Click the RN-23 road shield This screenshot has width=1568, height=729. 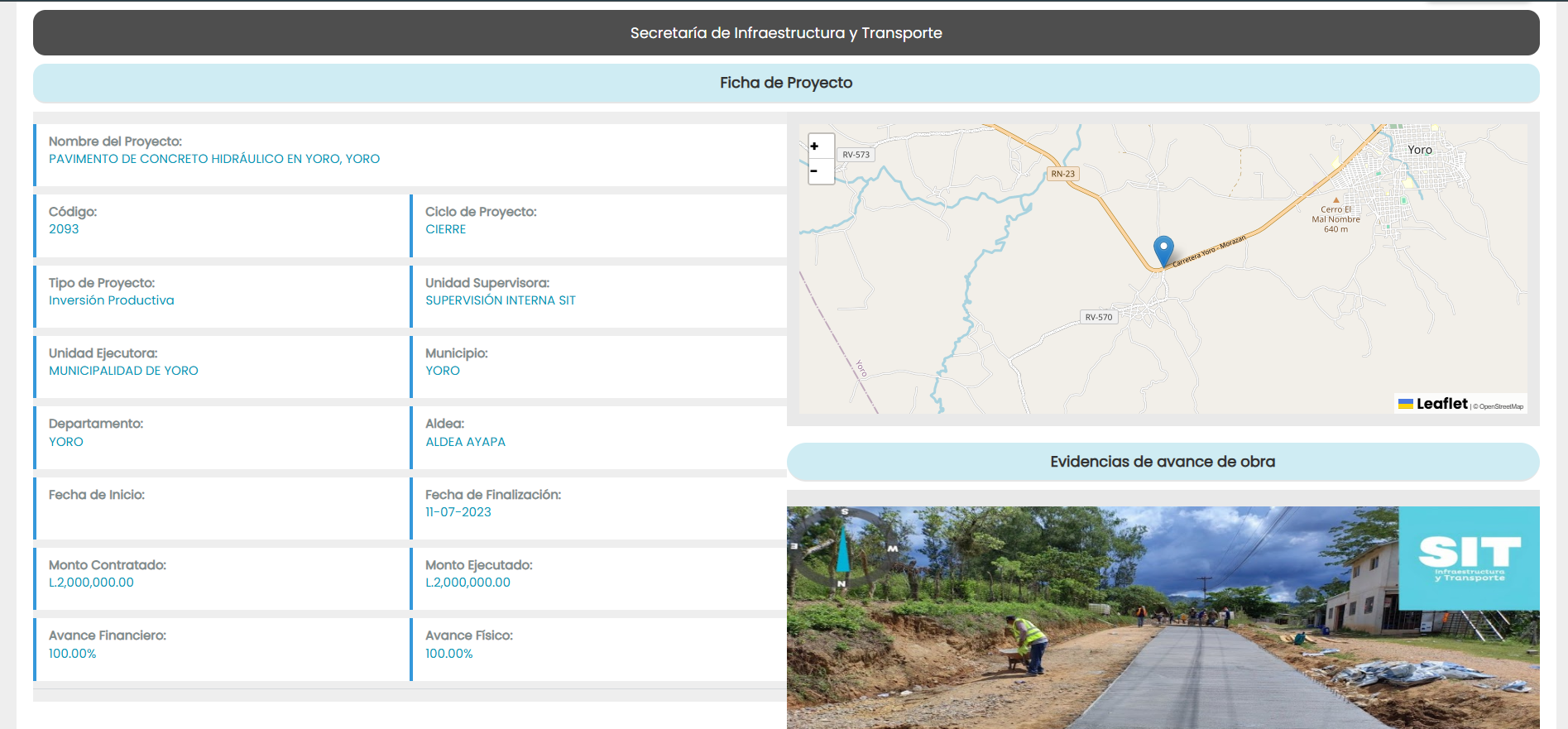[x=1062, y=174]
